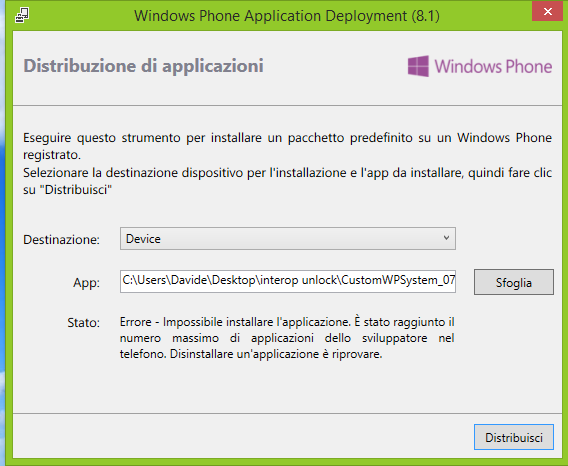
Task: Click the Stato label
Action: tap(83, 323)
